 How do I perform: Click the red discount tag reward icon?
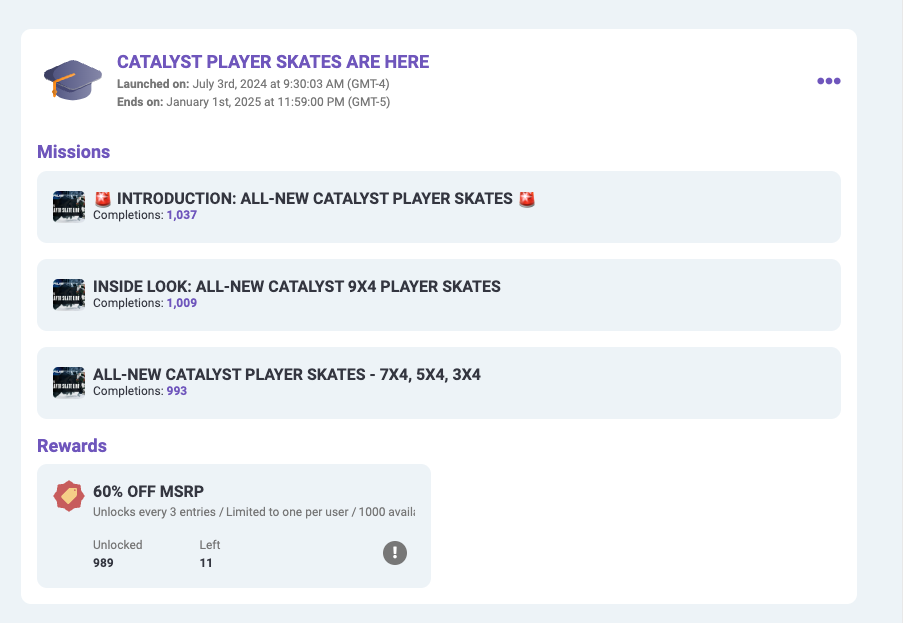[69, 495]
